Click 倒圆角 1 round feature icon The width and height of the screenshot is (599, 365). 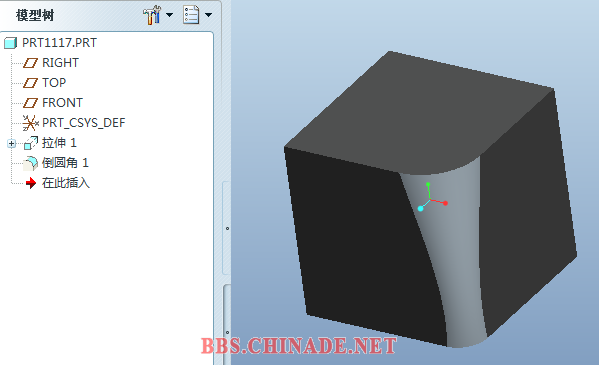tap(31, 164)
